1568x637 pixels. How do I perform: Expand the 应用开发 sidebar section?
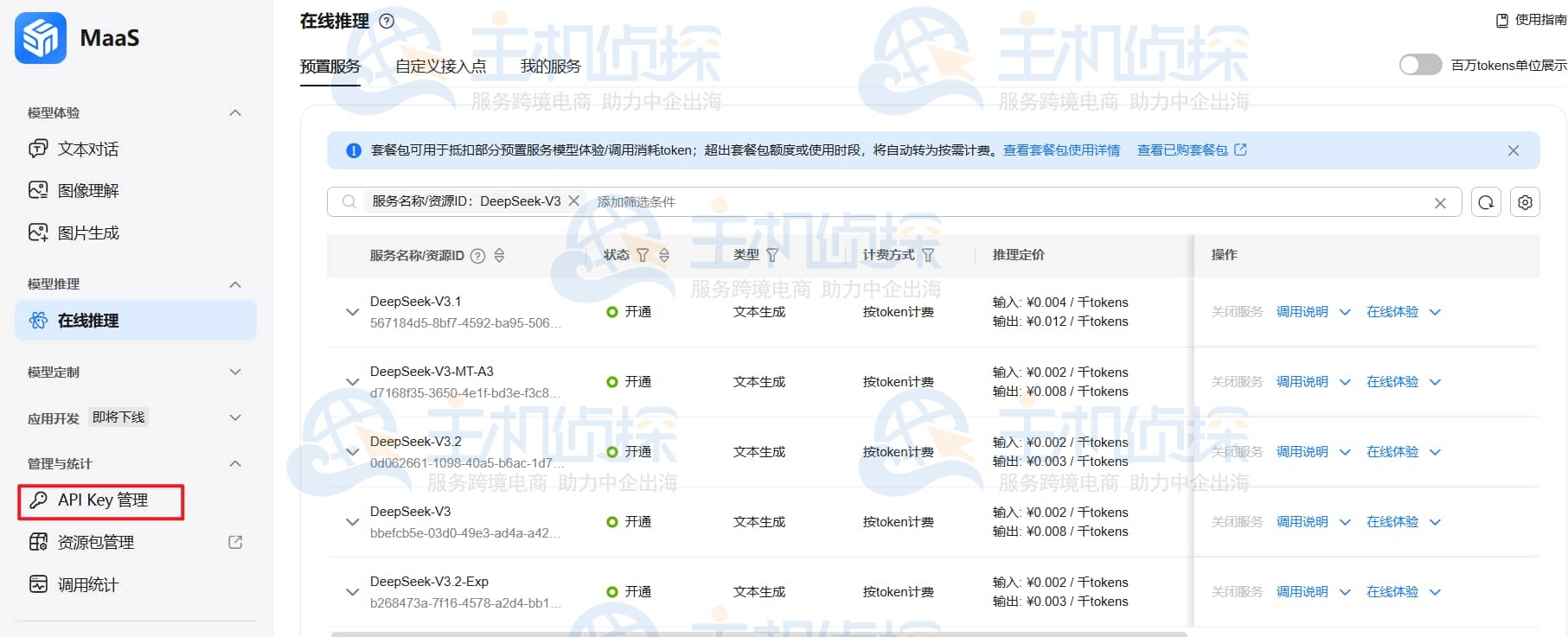coord(235,418)
